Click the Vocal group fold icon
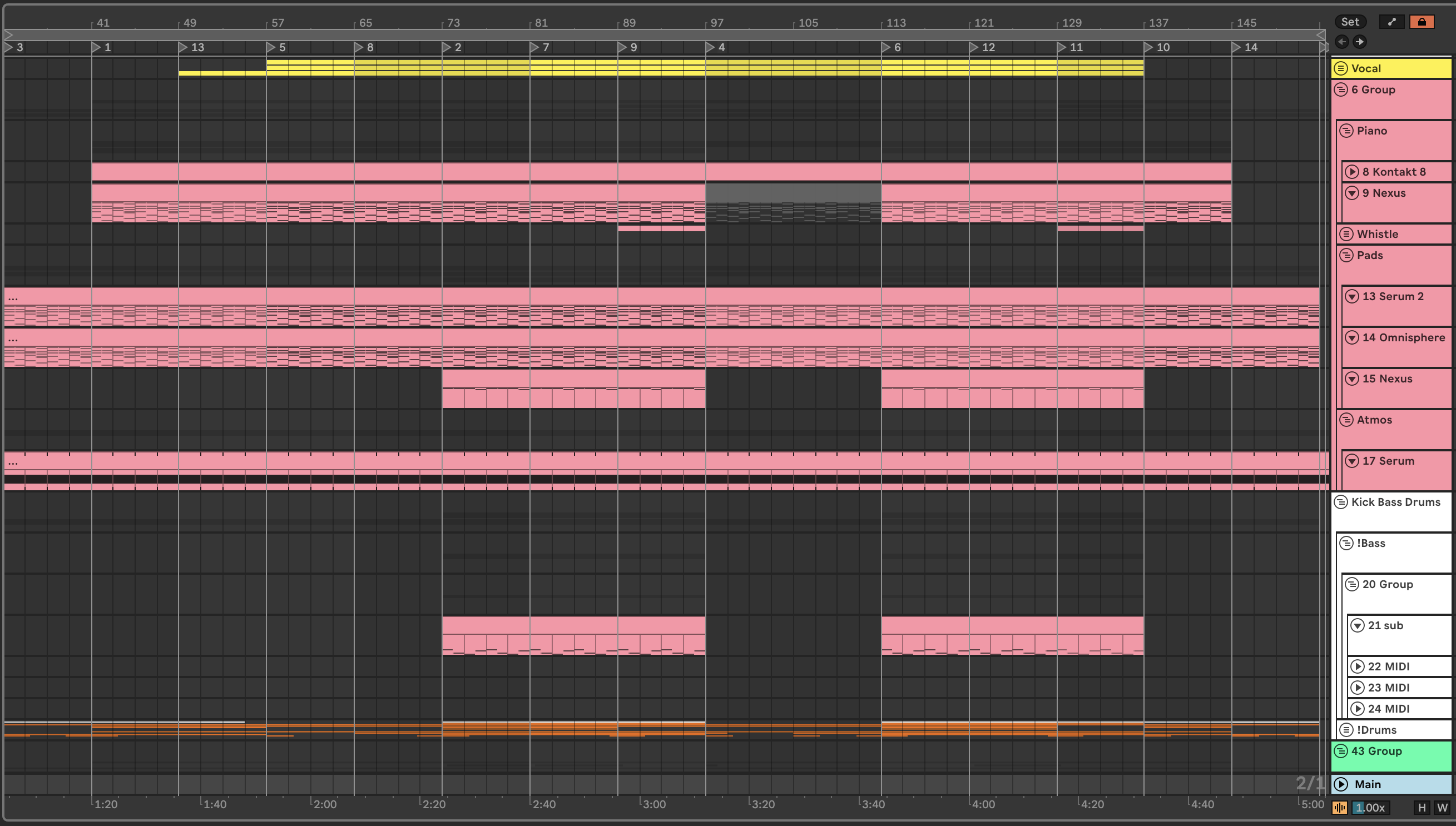The image size is (1456, 826). [1341, 68]
